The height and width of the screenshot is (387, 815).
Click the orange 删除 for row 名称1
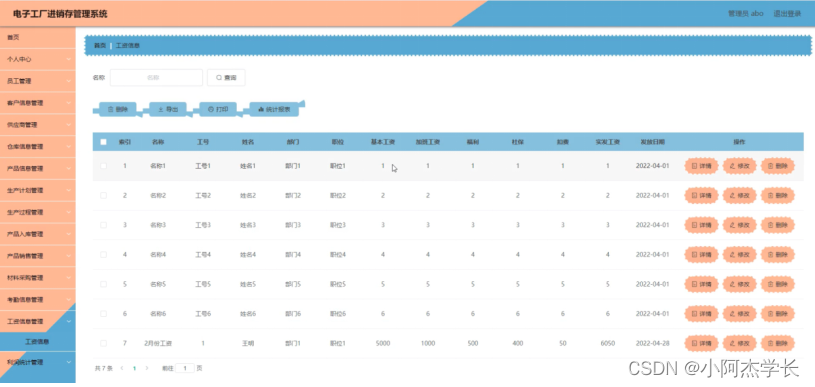coord(778,166)
